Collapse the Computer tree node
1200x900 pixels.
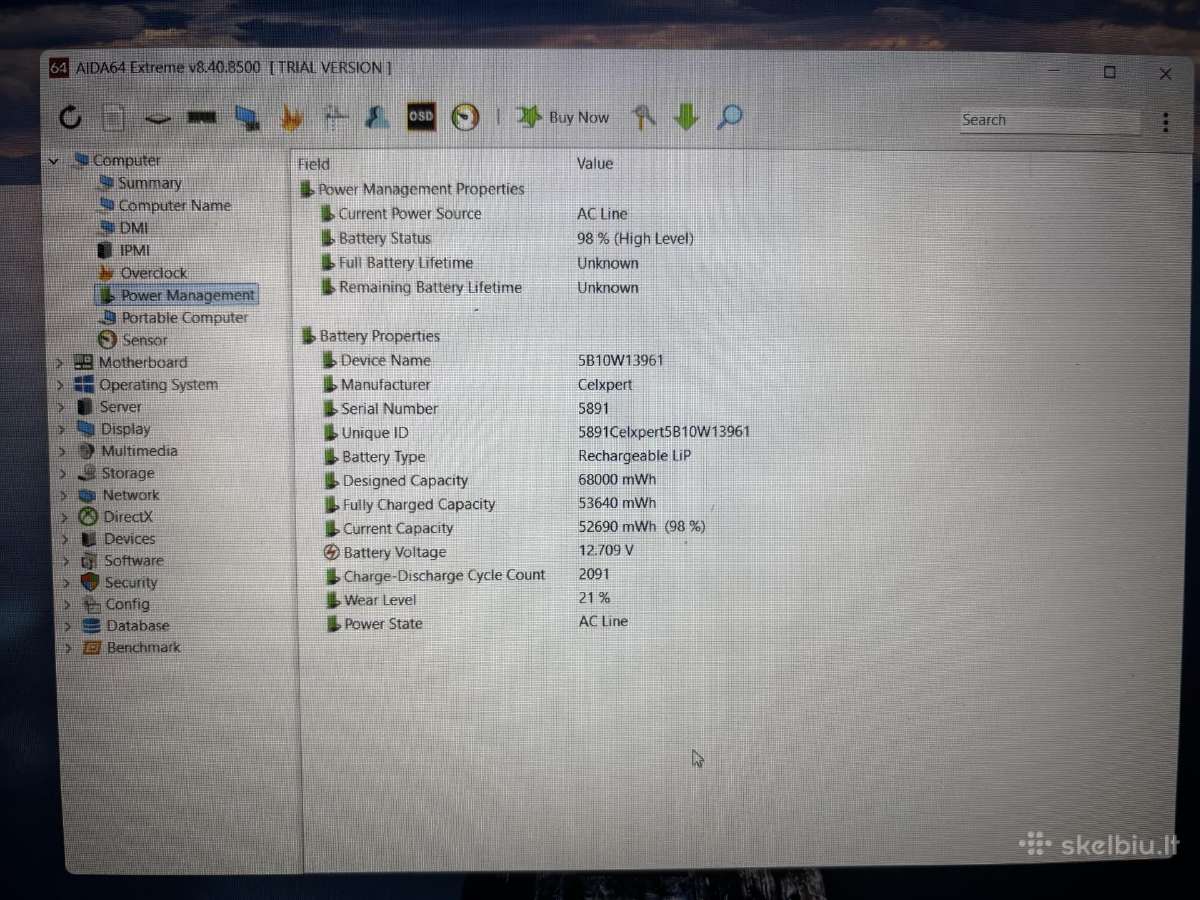(55, 160)
